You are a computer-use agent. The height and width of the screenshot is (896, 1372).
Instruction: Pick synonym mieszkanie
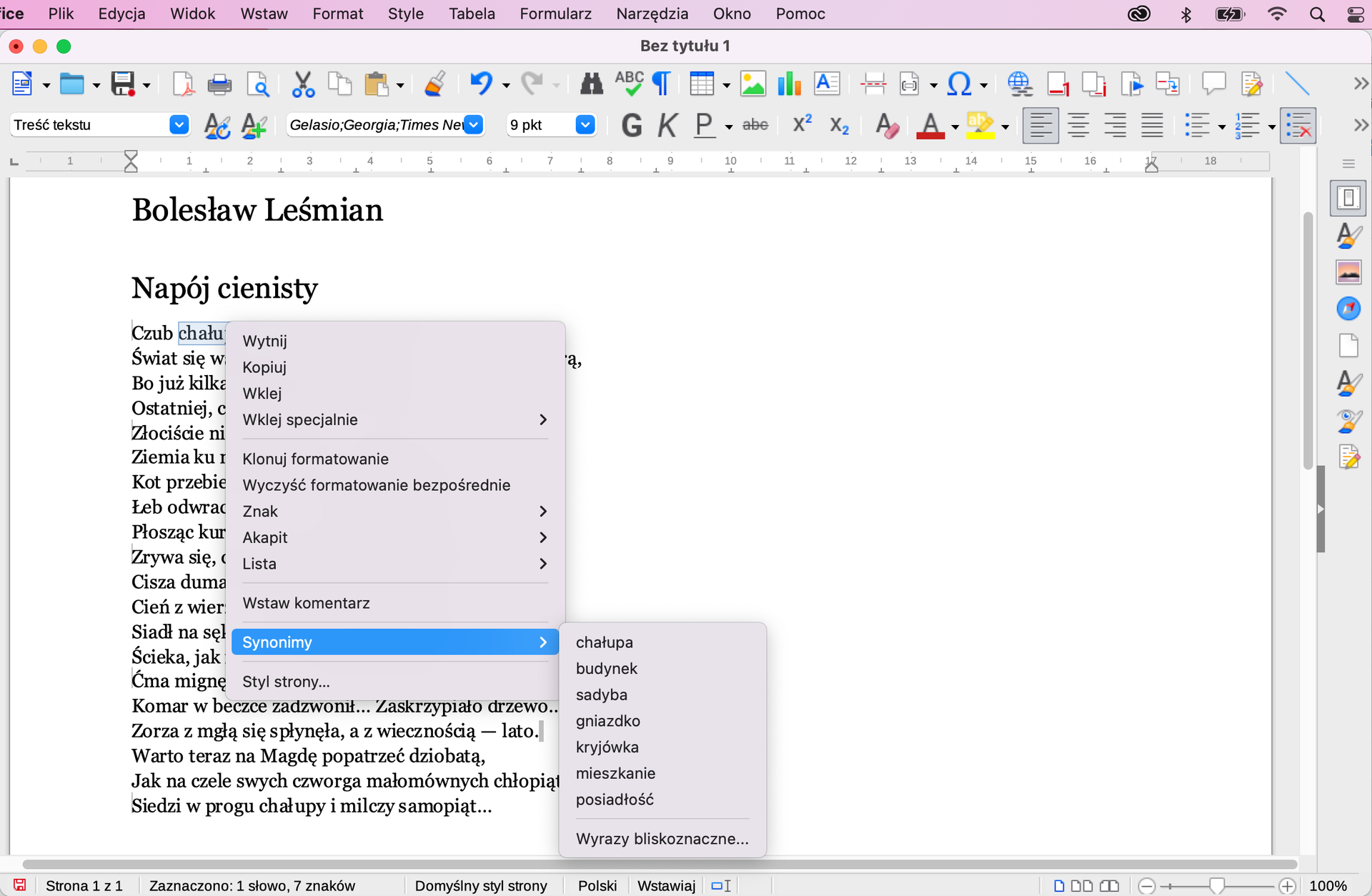point(662,773)
